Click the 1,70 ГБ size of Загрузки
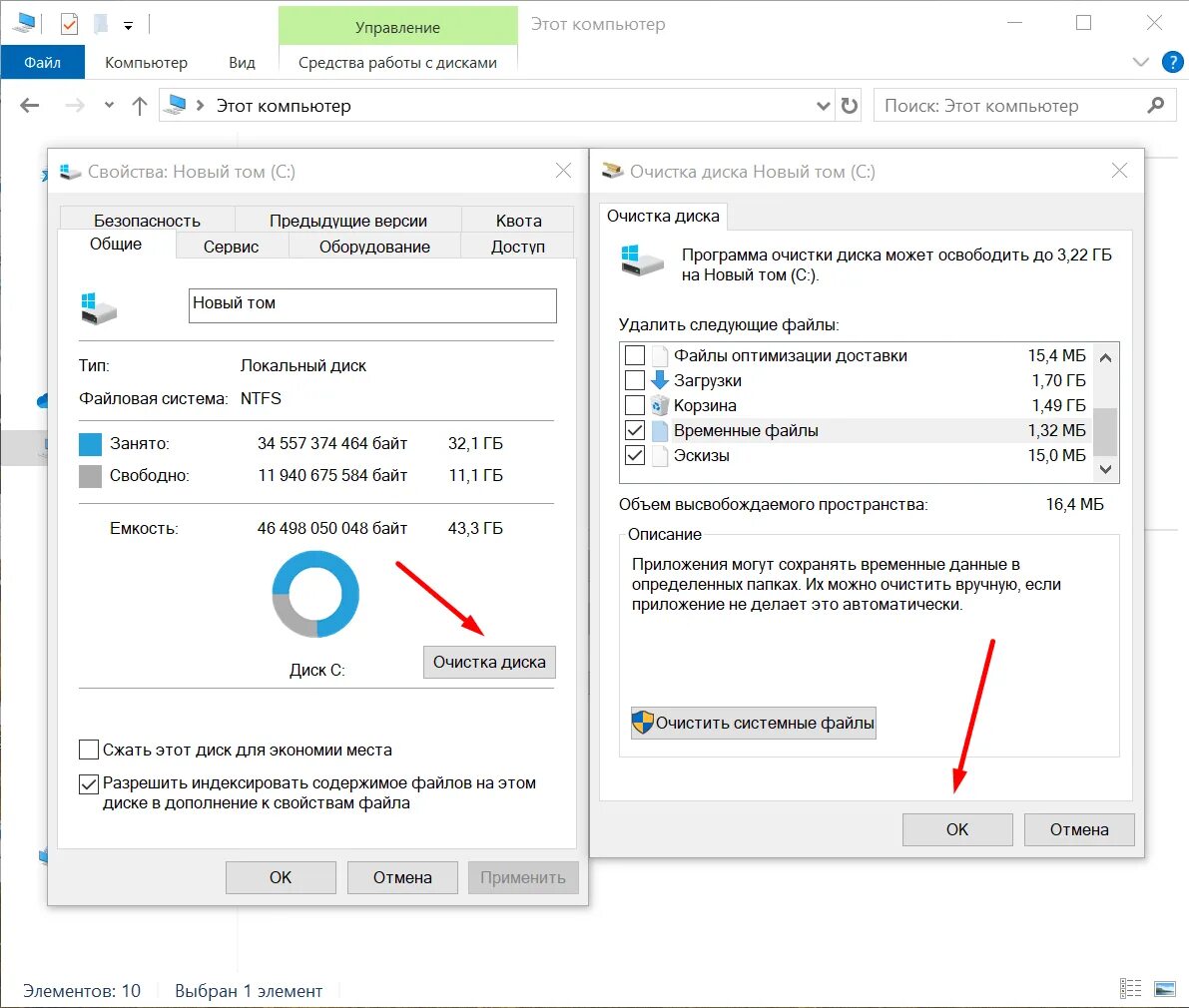The height and width of the screenshot is (1008, 1189). [x=1058, y=379]
